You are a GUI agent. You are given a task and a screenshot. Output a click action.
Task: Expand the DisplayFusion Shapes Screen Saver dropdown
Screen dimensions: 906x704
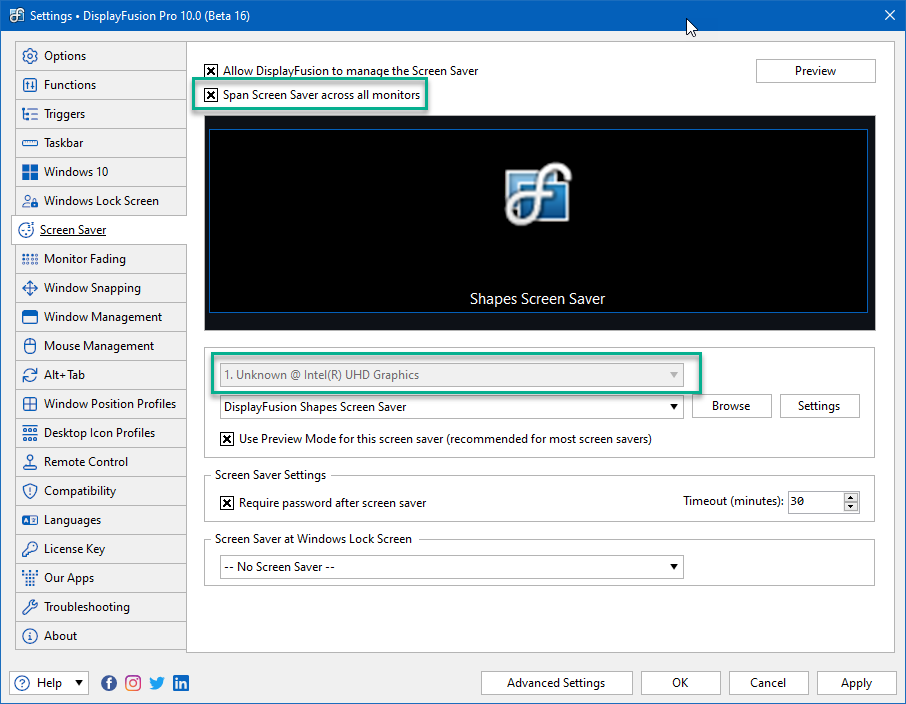[452, 407]
